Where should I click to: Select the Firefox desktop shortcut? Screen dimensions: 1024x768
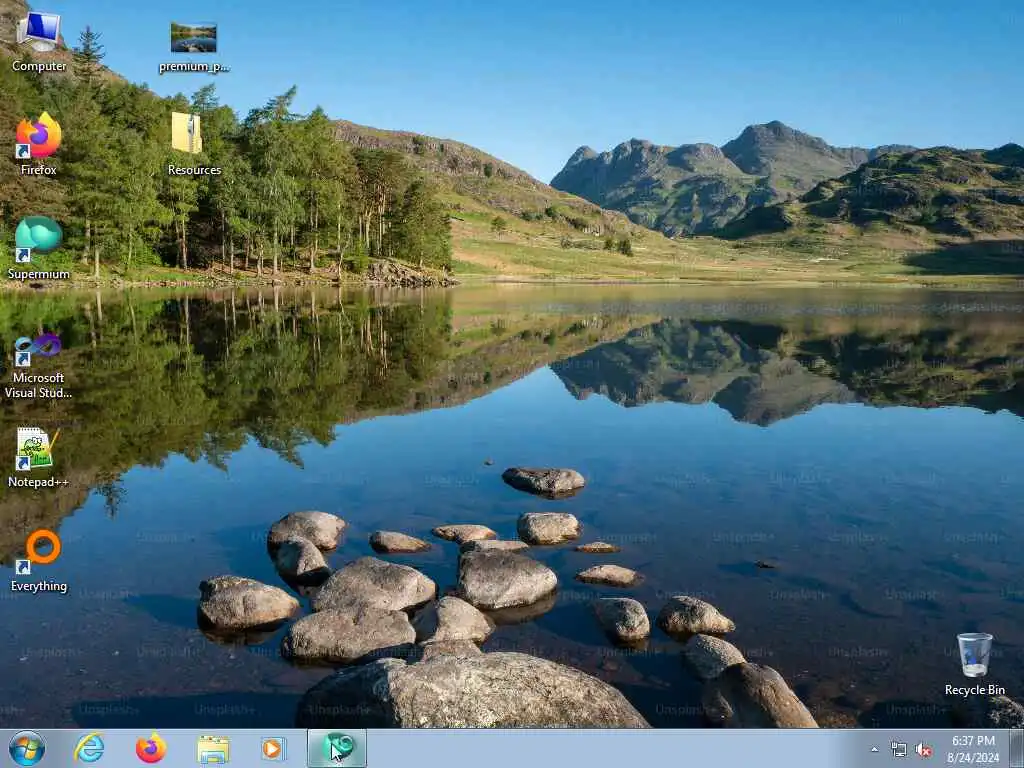[39, 145]
